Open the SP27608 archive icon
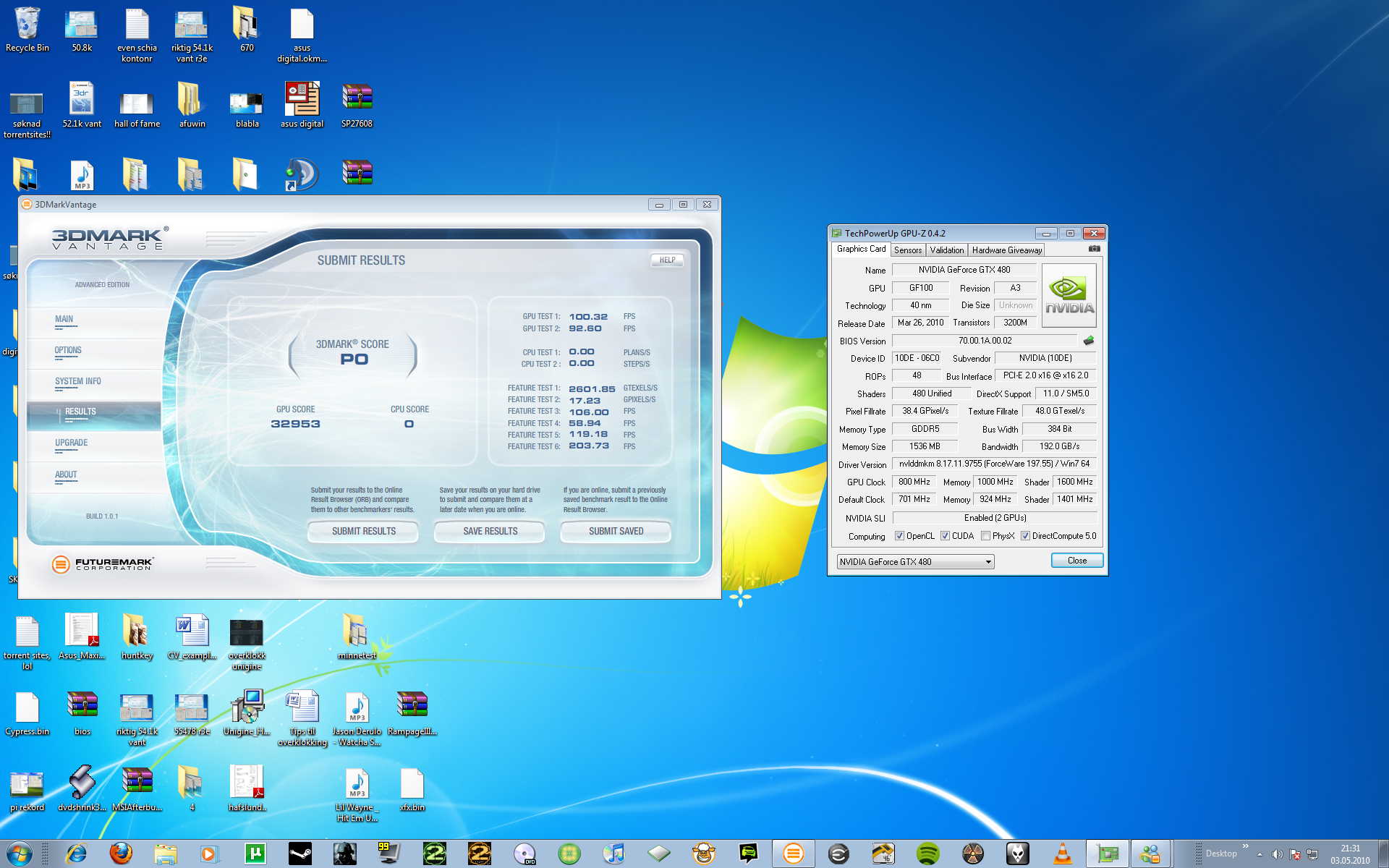 (x=357, y=106)
